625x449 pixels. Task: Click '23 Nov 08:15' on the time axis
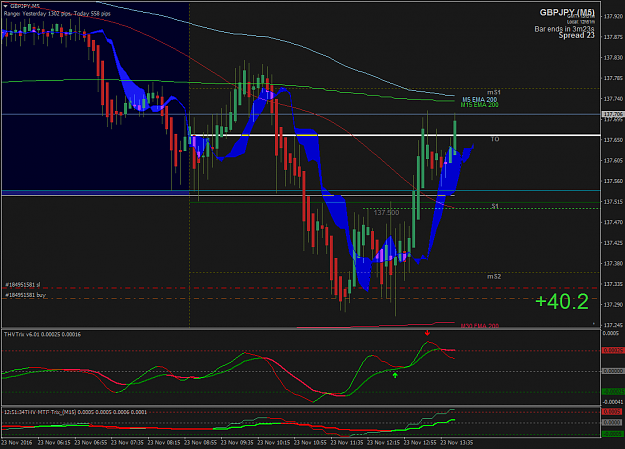click(x=164, y=443)
